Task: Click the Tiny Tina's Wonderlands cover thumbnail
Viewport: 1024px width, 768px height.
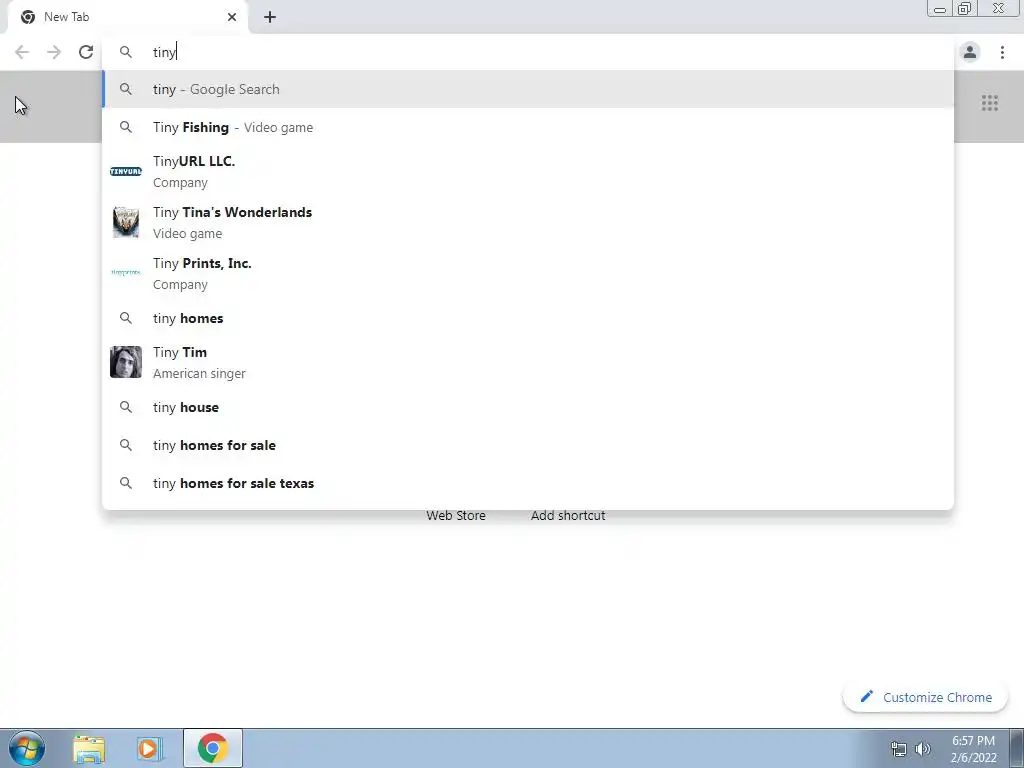Action: (126, 222)
